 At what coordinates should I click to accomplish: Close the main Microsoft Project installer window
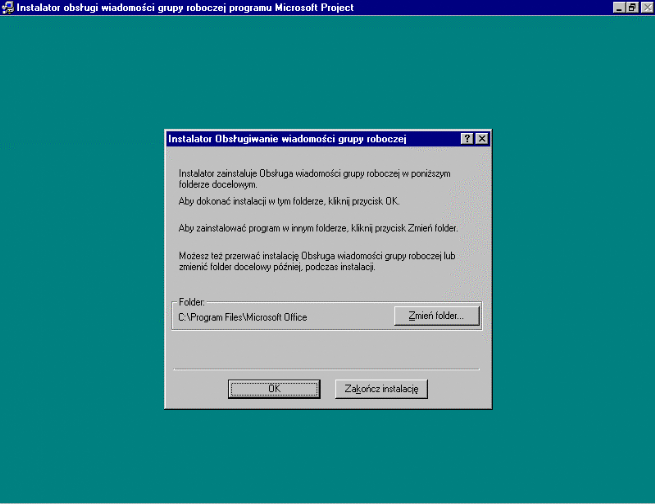coord(646,7)
